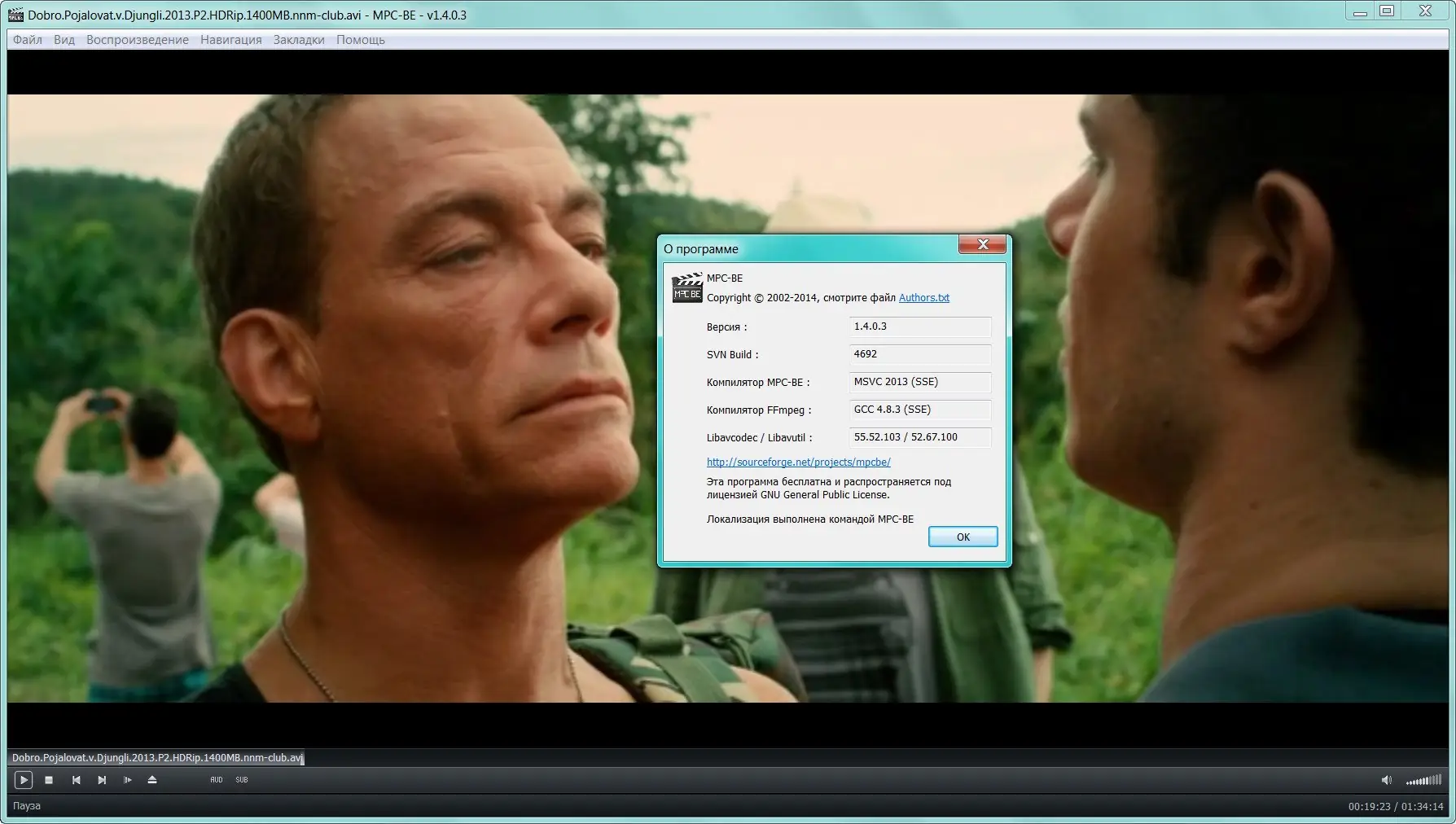Click the "Копирайт © 2002-2014" copyright line text
Screen dimensions: 1456x824
[x=801, y=298]
